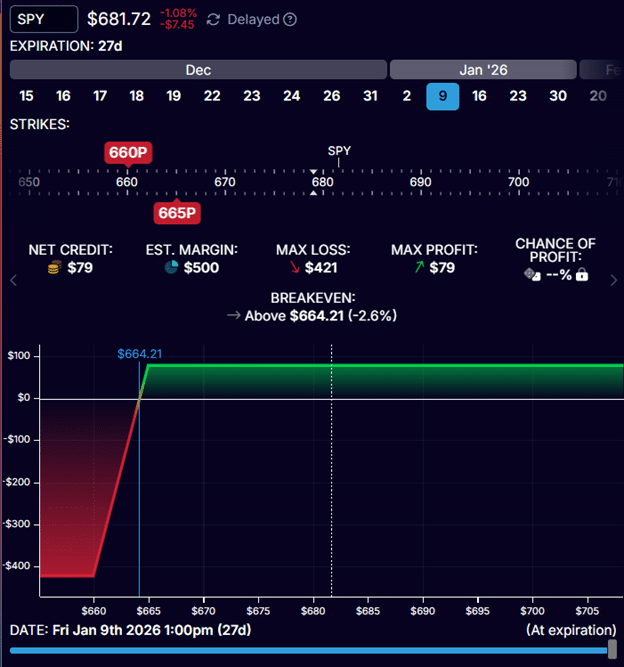Click the pie chart icon by Est. Margin

pyautogui.click(x=169, y=268)
